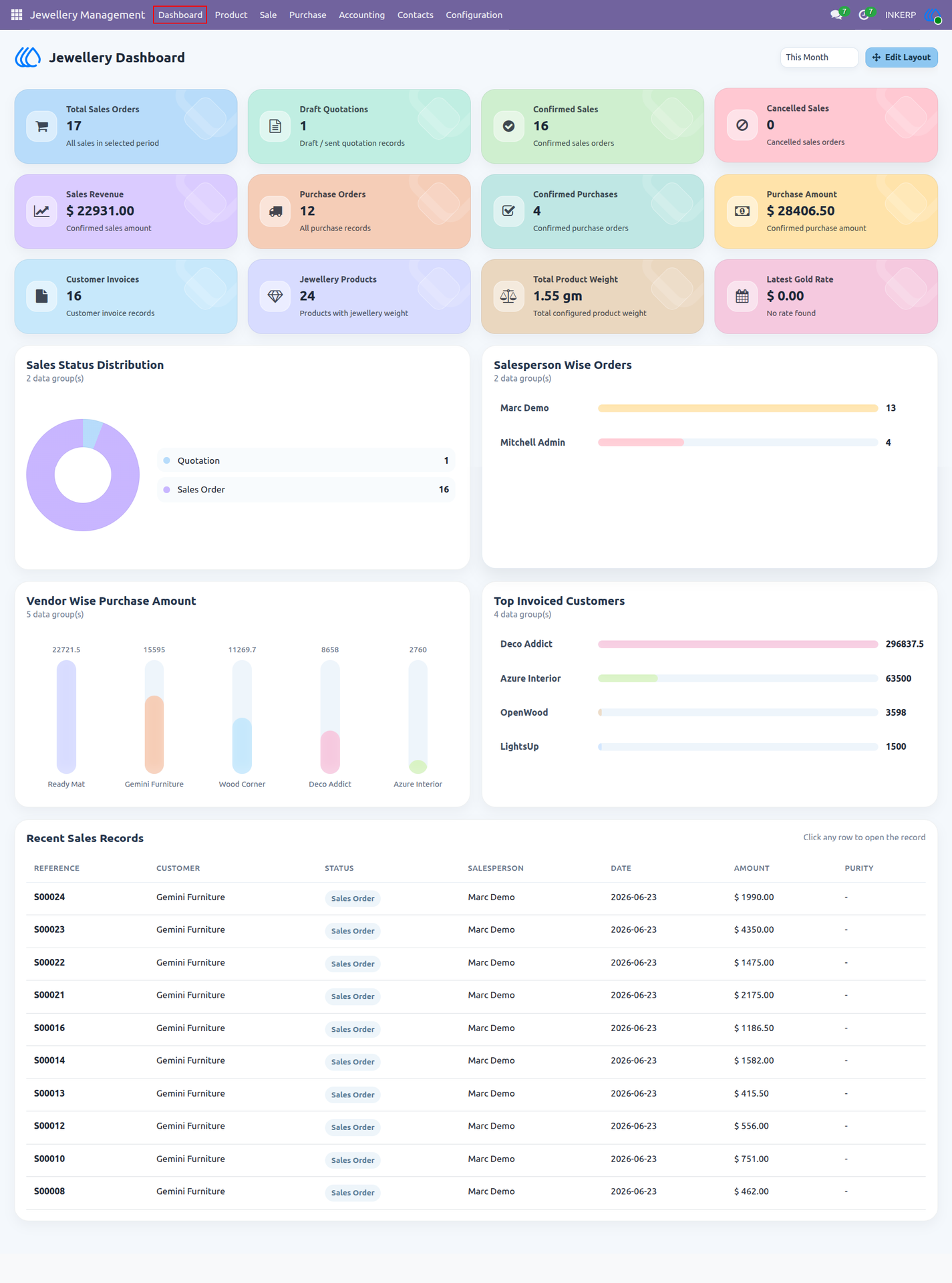Click the Total Sales Orders cart icon
This screenshot has height=1283, width=952.
[41, 126]
